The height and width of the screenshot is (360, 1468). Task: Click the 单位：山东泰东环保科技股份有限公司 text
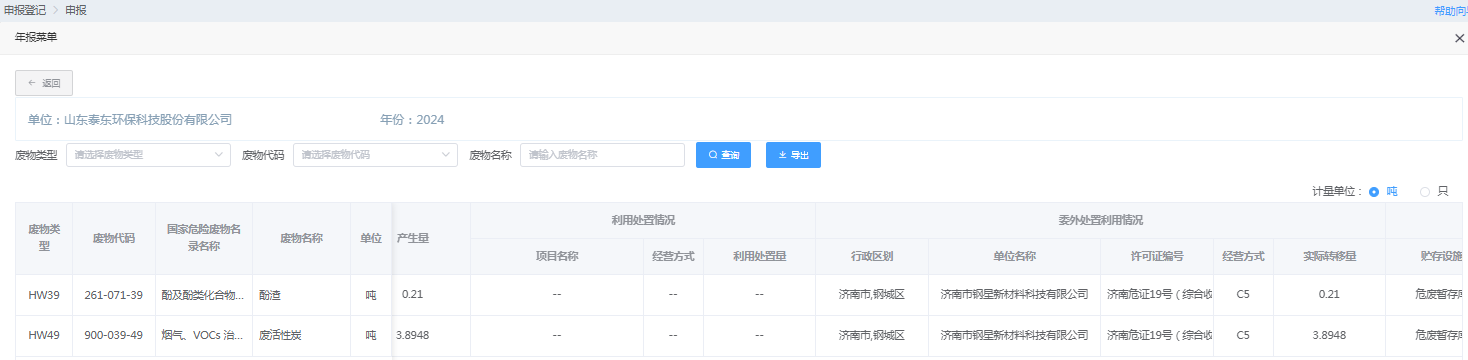(130, 119)
